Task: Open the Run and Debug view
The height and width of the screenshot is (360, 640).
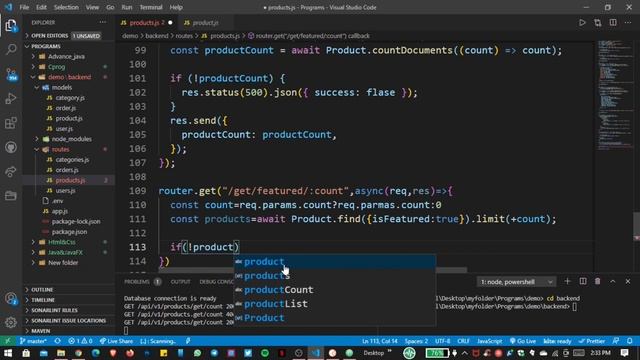Action: pyautogui.click(x=11, y=98)
